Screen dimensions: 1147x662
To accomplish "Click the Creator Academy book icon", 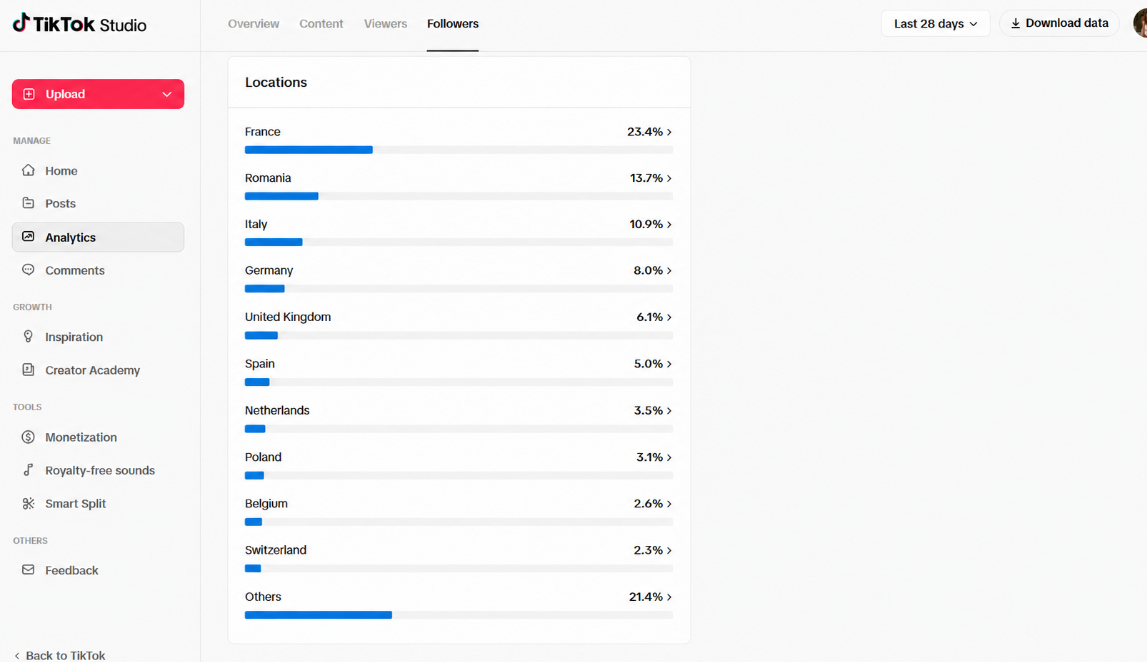I will (x=29, y=369).
